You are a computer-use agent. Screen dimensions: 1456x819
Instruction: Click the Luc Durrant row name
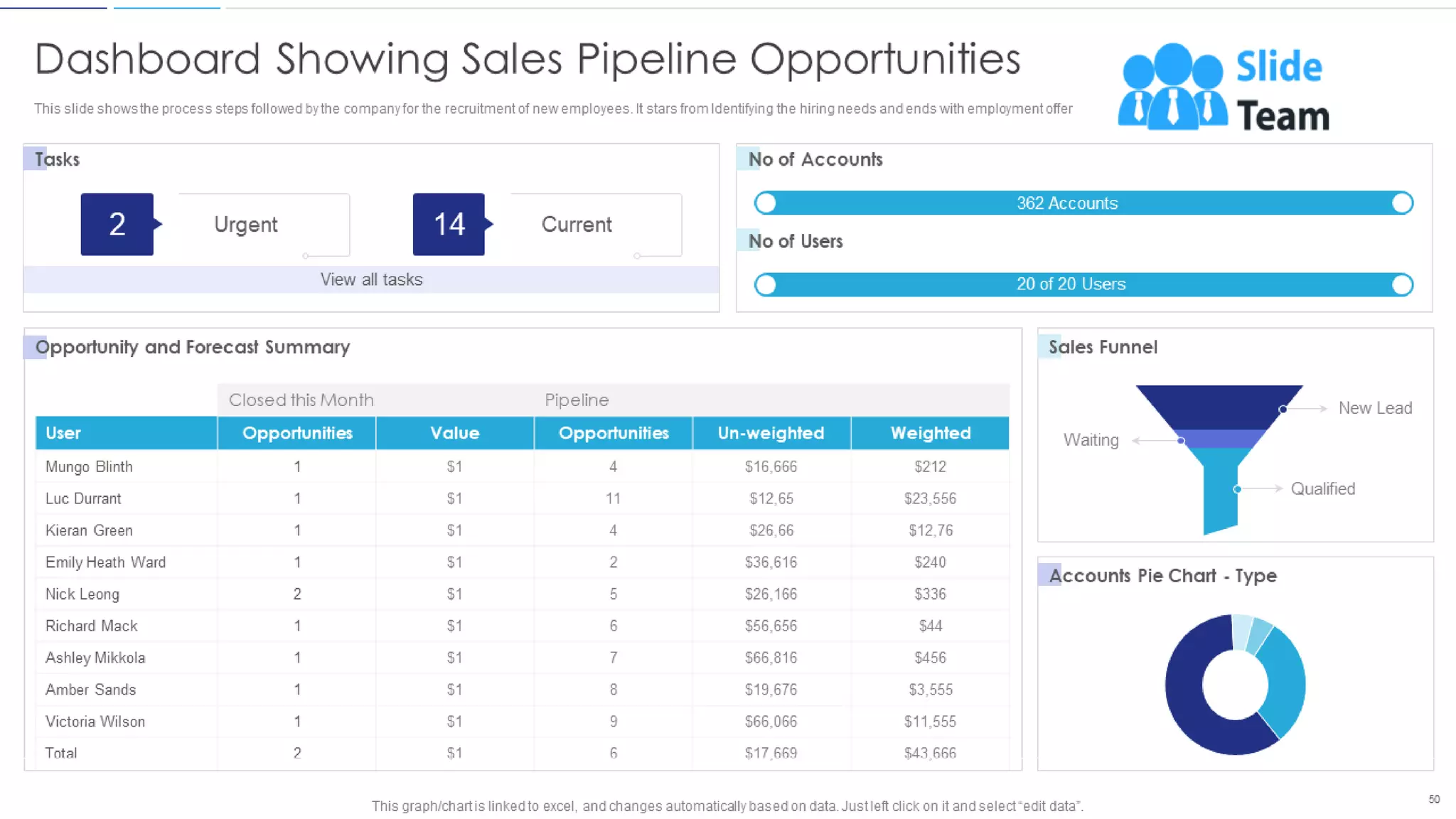click(x=83, y=498)
